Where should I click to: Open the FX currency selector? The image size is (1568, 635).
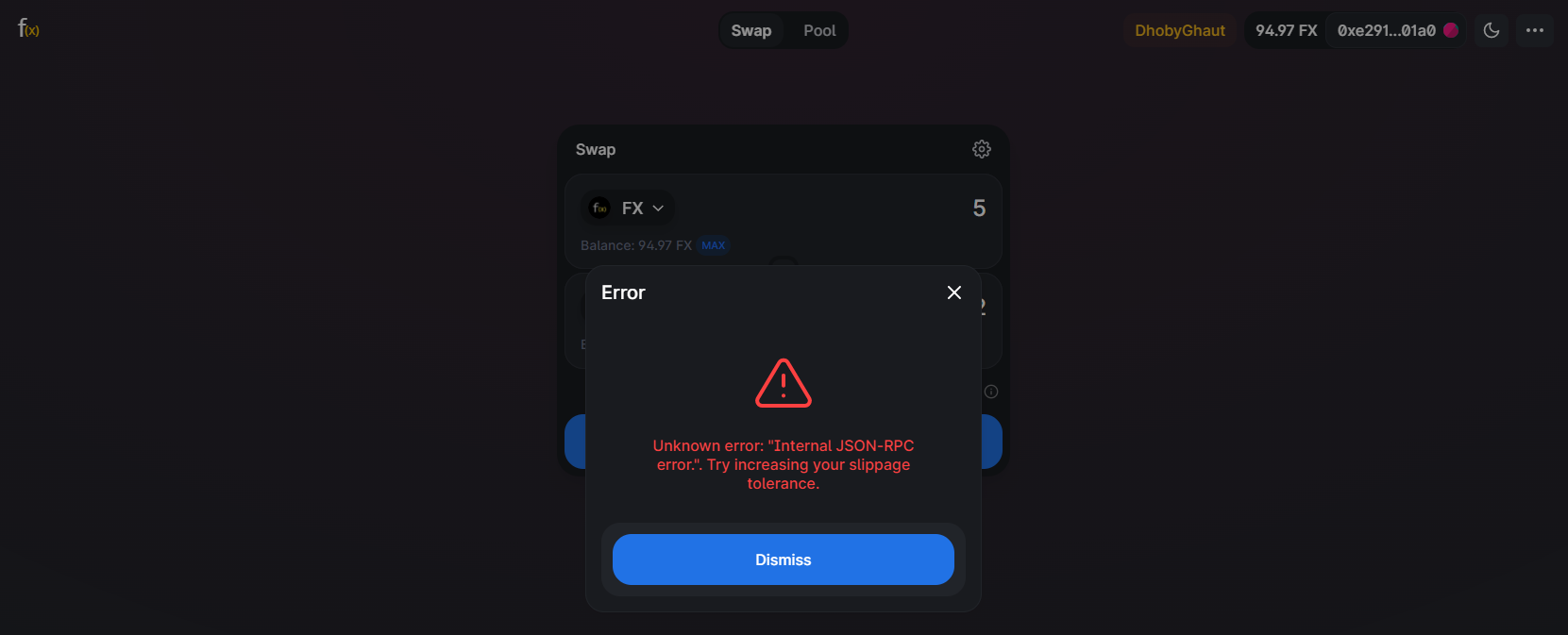click(627, 208)
